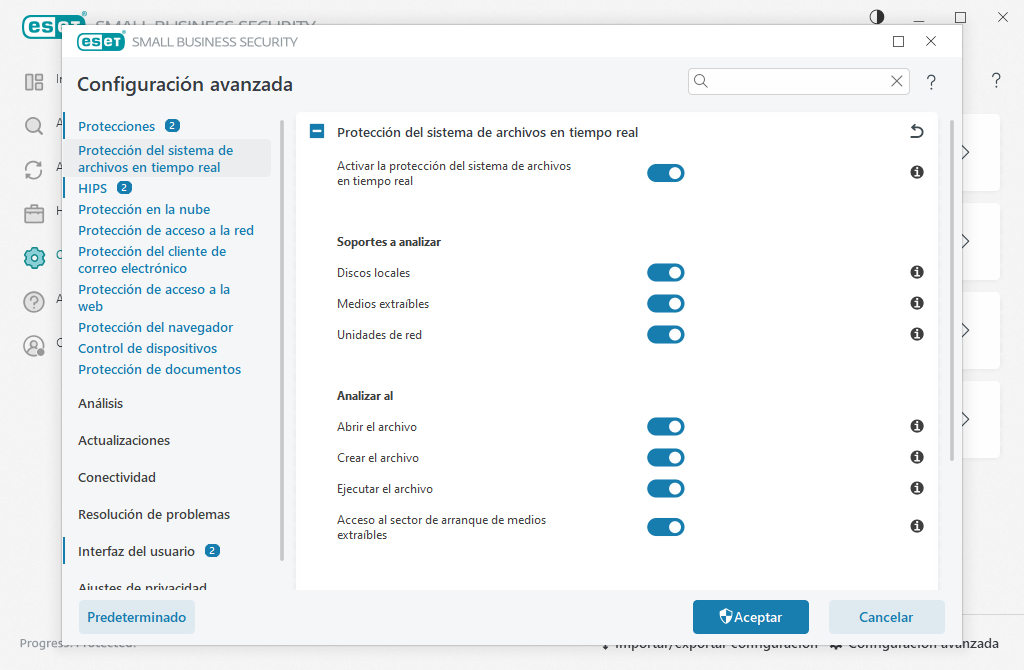
Task: Open the ESET dashboard overview icon
Action: coord(34,82)
